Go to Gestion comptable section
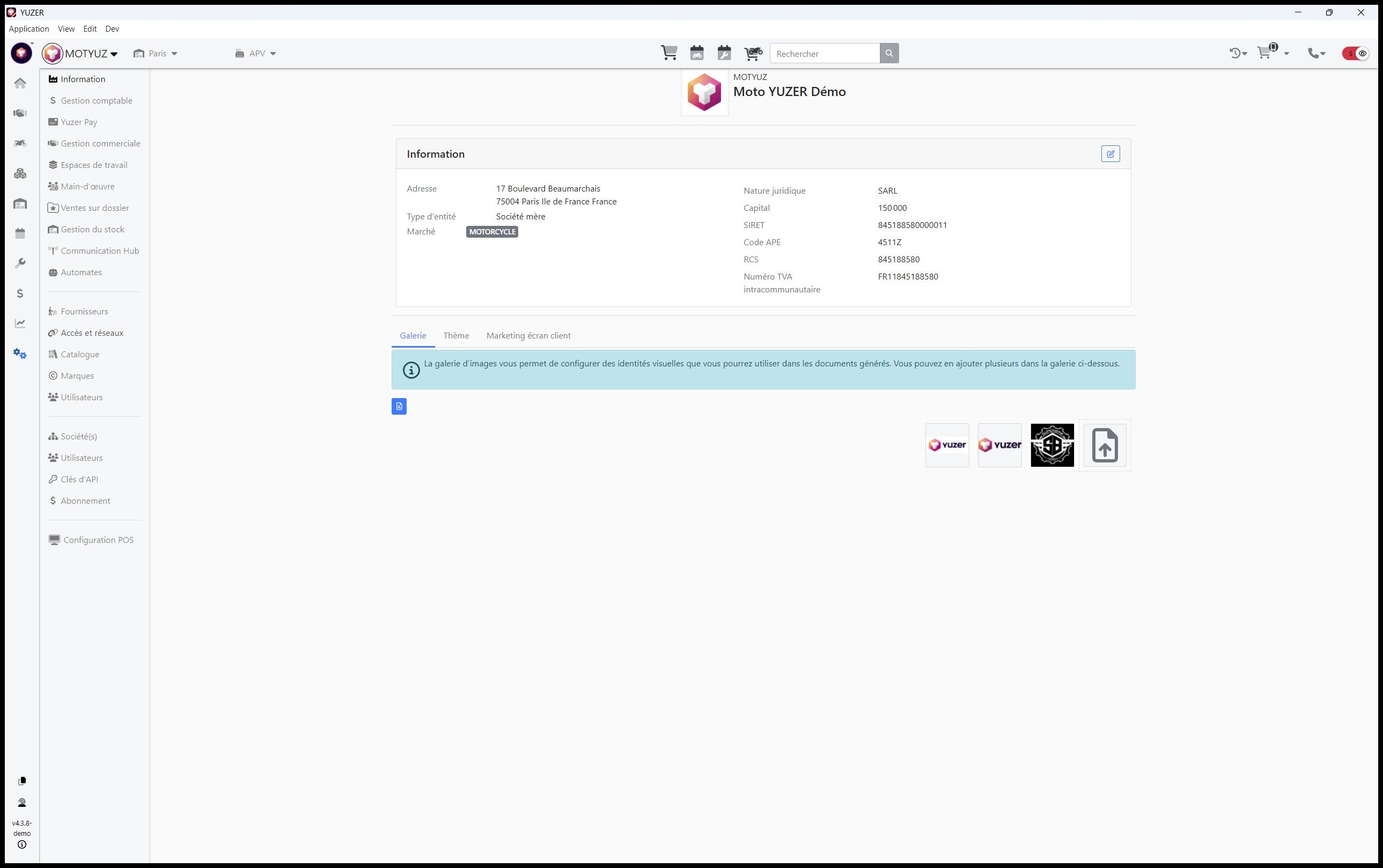1383x868 pixels. click(96, 100)
